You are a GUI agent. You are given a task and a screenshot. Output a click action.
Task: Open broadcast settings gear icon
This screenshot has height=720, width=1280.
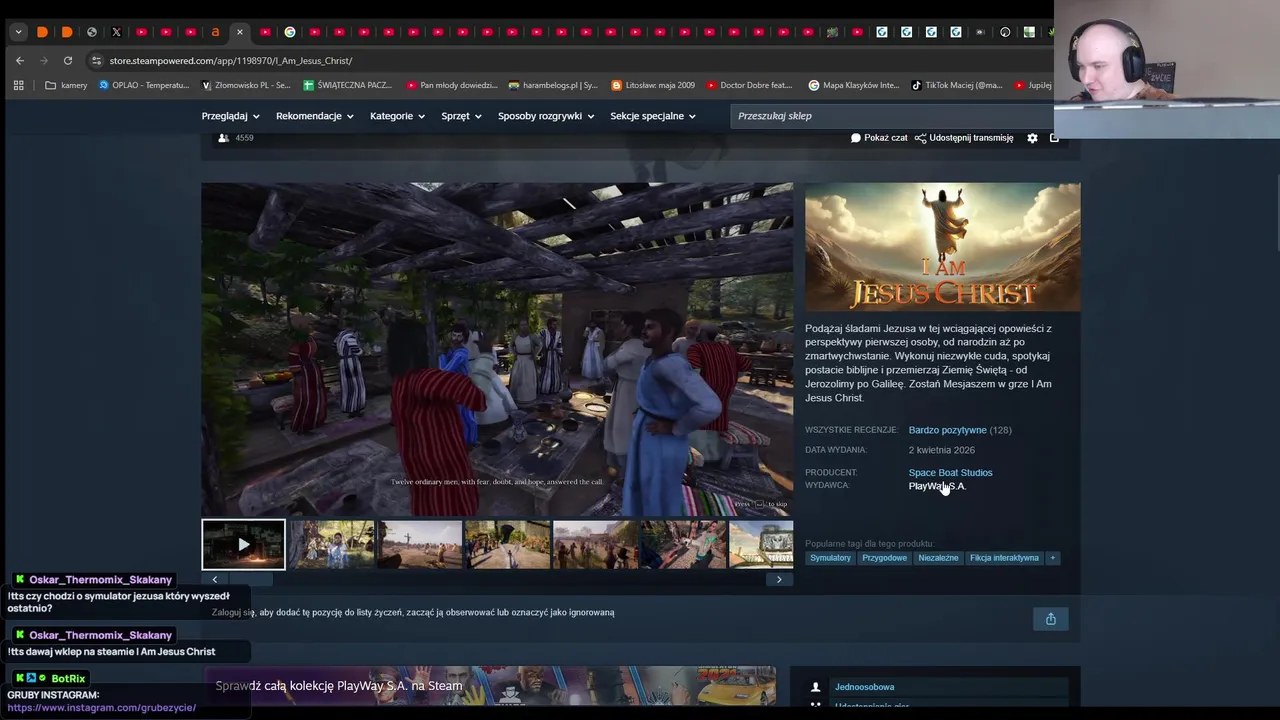point(1032,138)
